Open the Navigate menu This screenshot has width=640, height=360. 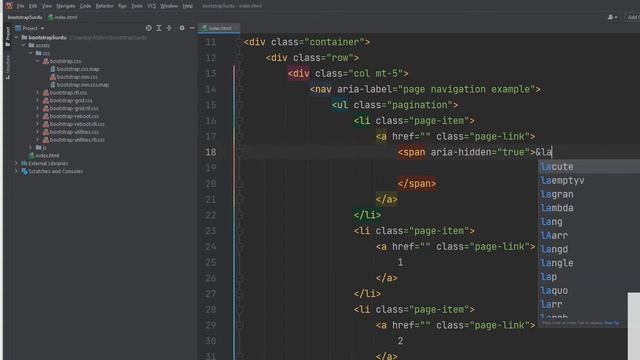coord(66,6)
